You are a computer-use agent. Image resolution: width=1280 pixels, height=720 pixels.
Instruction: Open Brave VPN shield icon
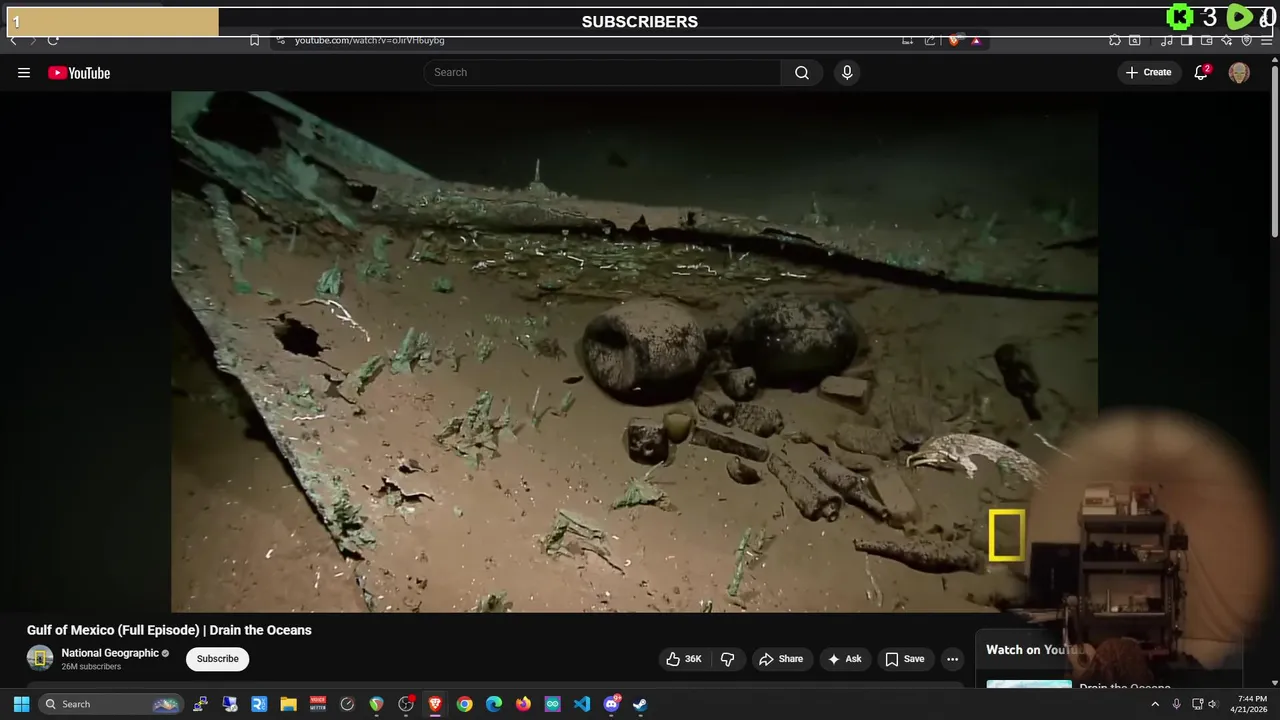coord(1247,41)
